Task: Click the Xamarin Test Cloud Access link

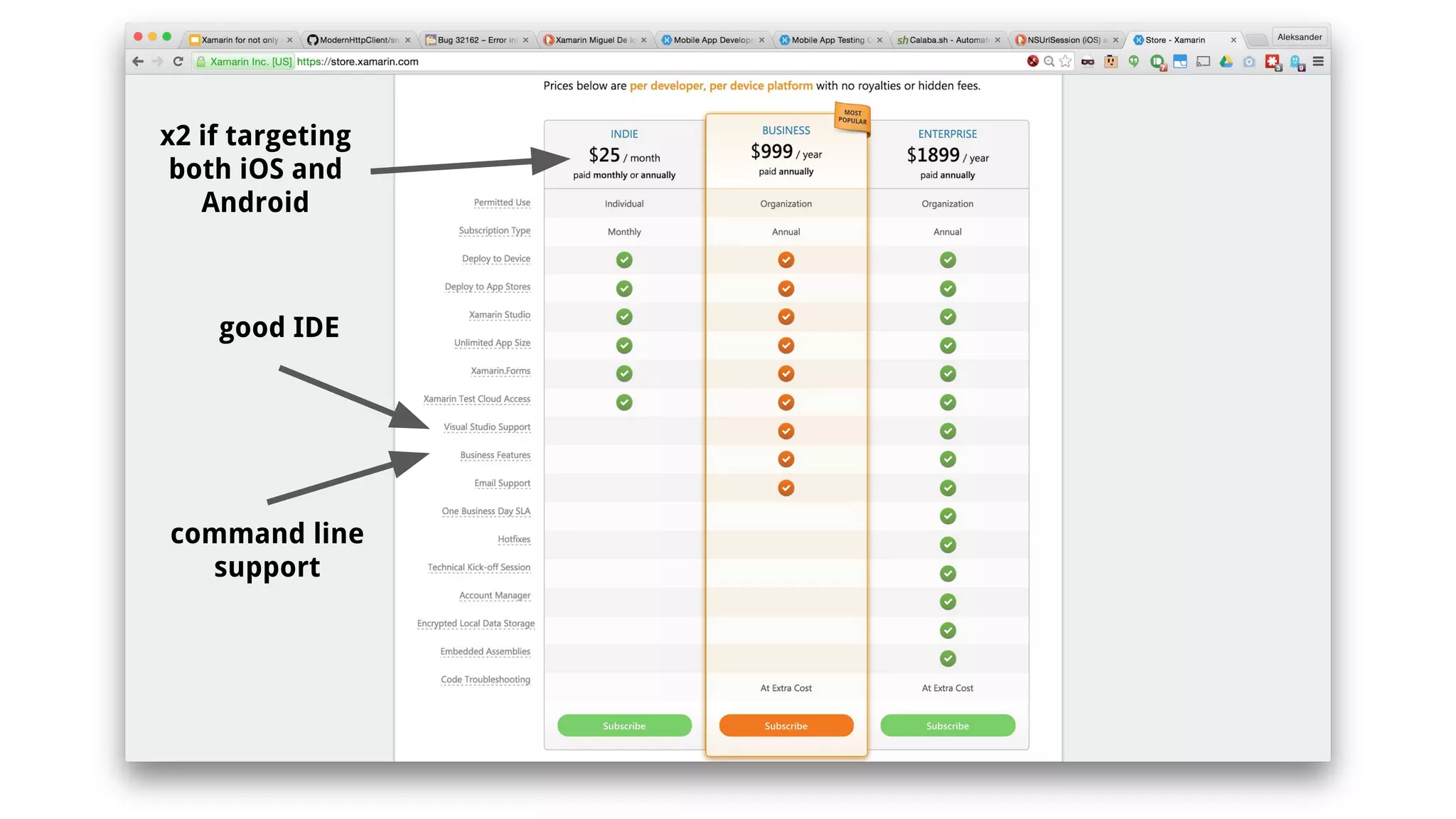Action: tap(476, 399)
